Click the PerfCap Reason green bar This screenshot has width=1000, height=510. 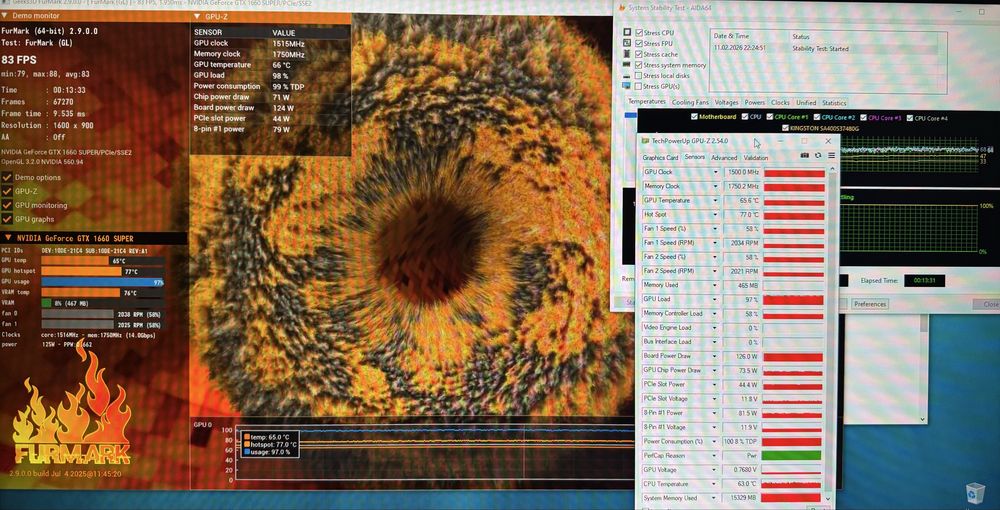(x=792, y=456)
